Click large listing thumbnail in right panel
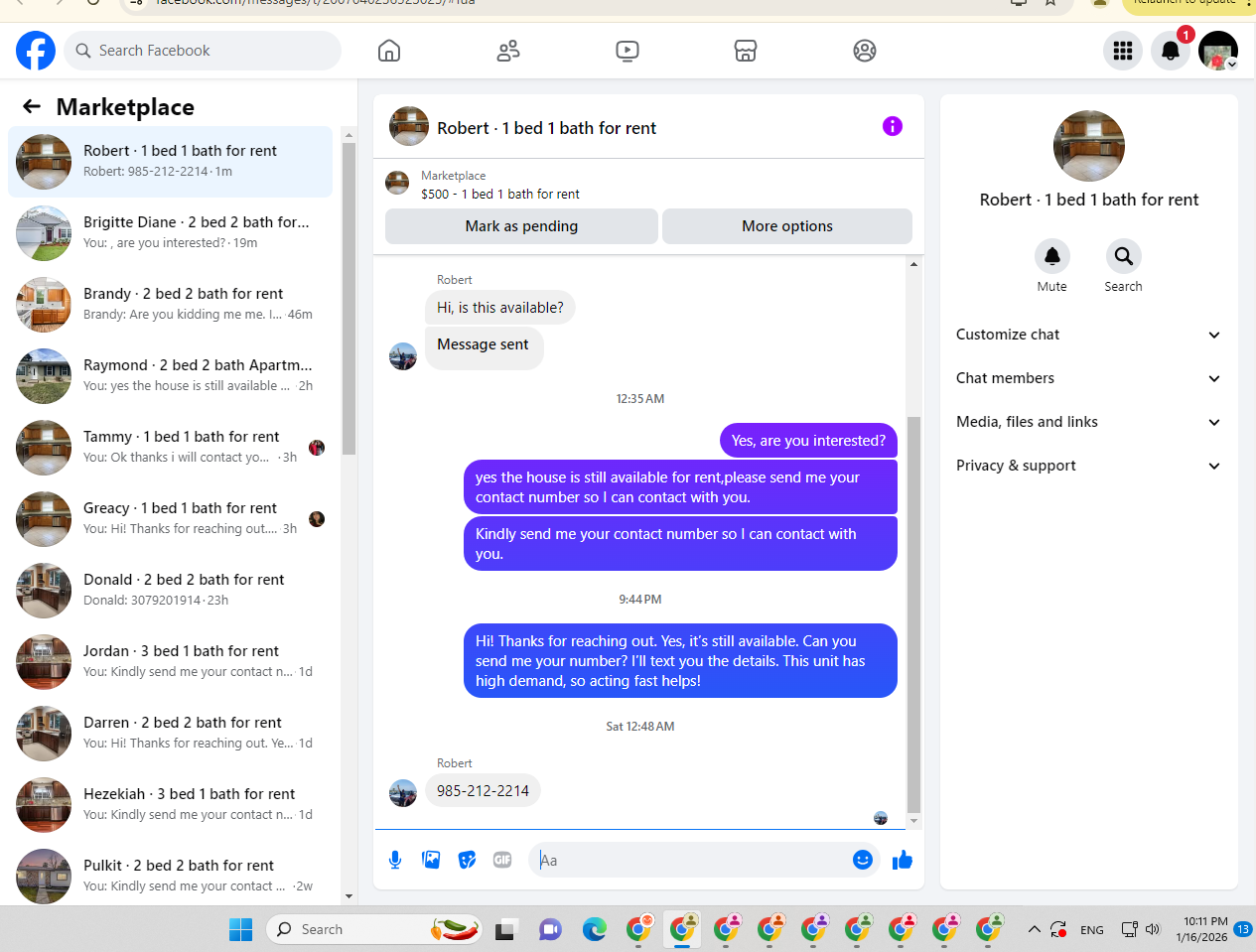Image resolution: width=1256 pixels, height=952 pixels. point(1089,146)
